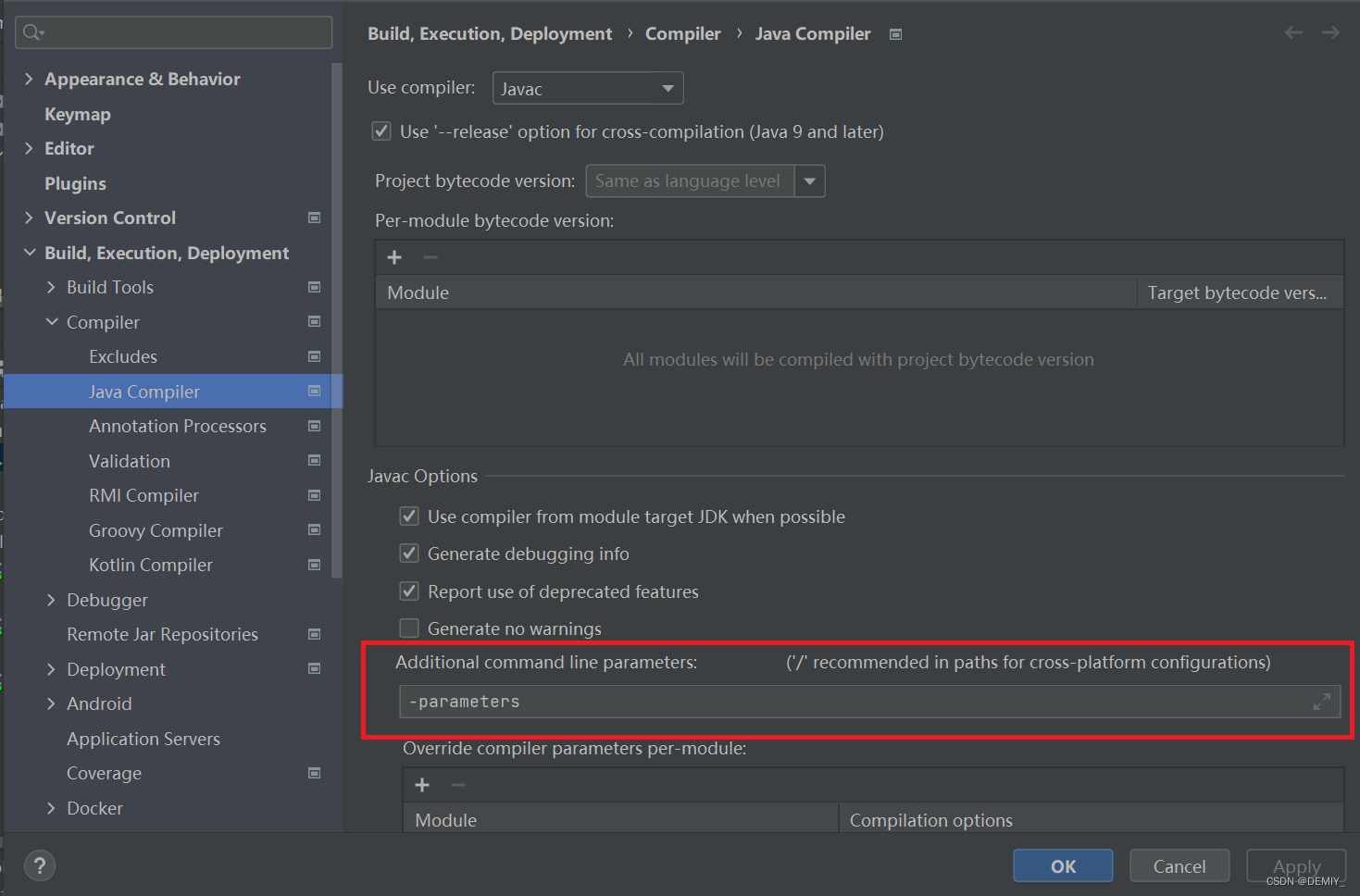Click project-level icon next to Java Compiler breadcrumb
1360x896 pixels.
pos(895,34)
